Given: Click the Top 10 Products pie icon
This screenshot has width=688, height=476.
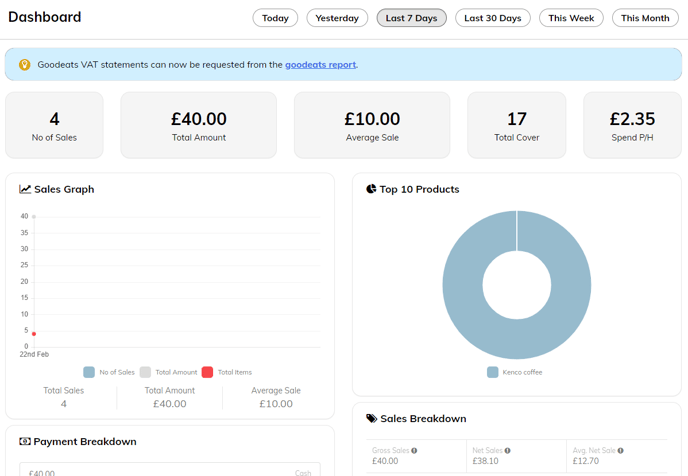Looking at the screenshot, I should (371, 189).
